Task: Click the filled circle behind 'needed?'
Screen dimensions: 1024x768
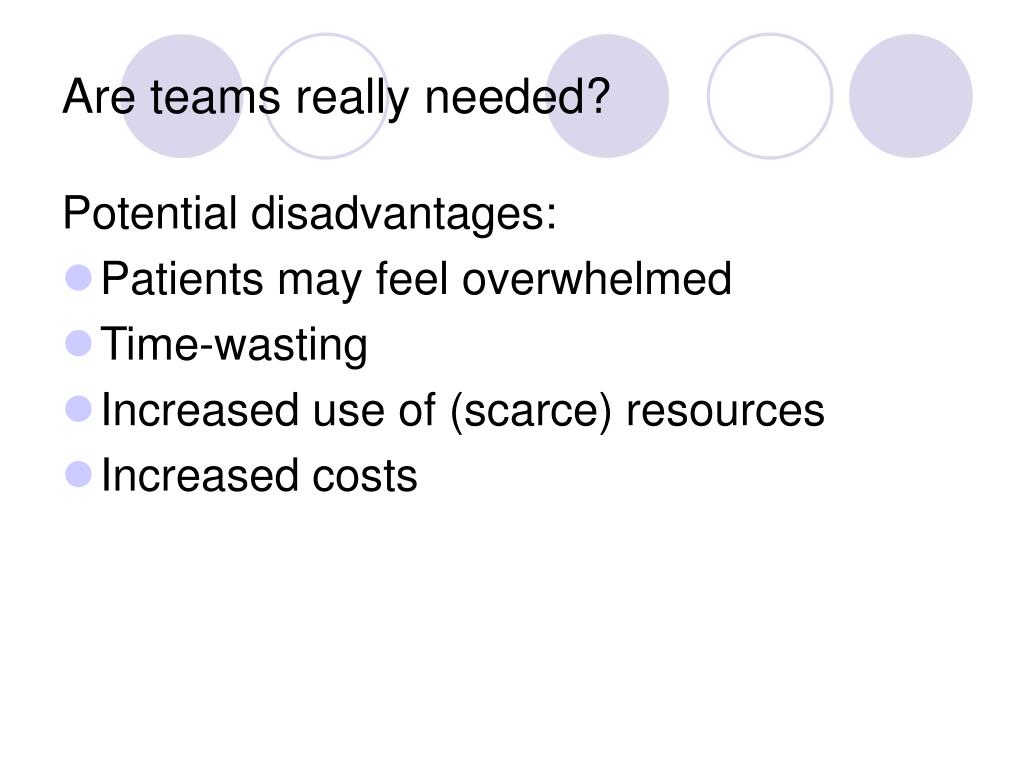Action: (x=607, y=96)
